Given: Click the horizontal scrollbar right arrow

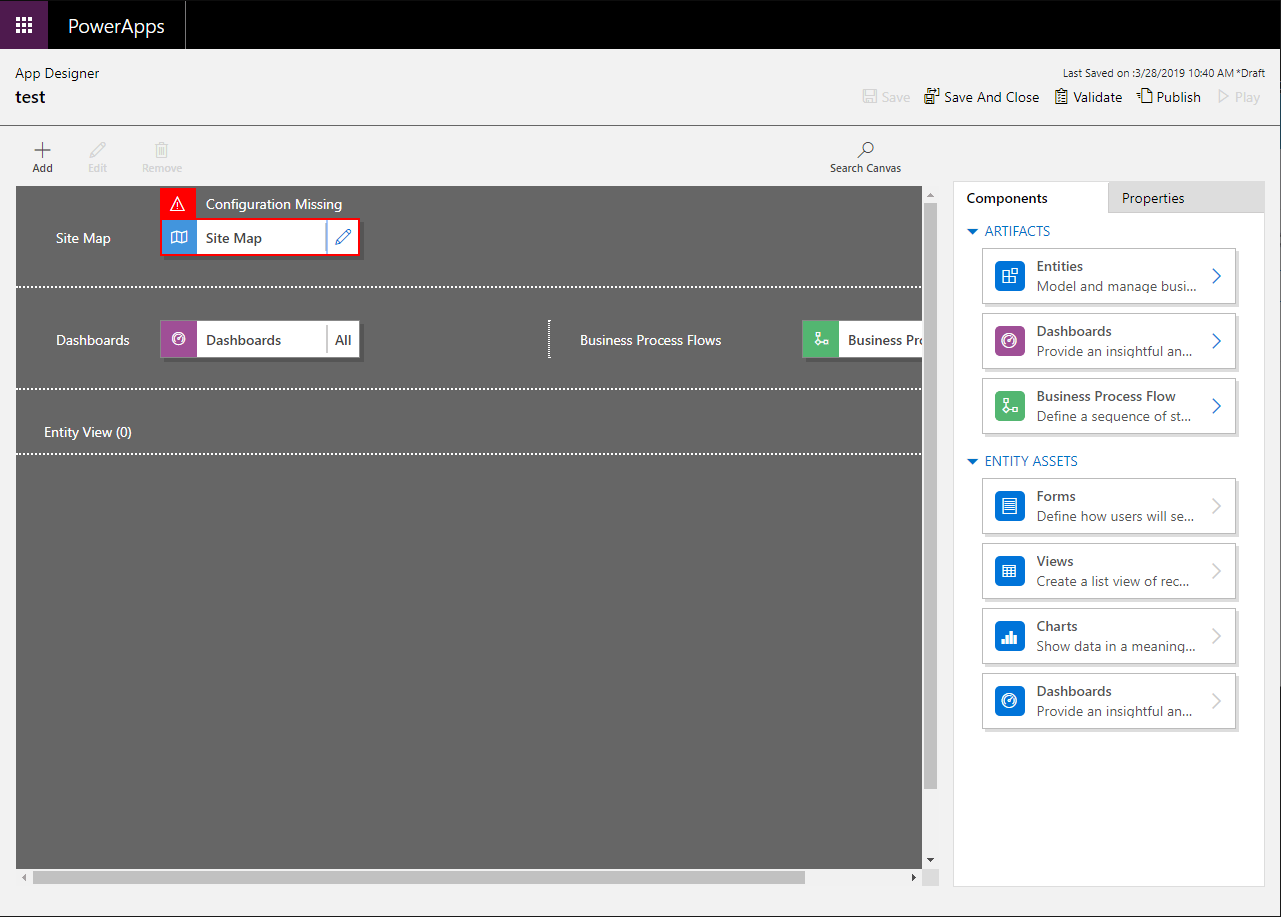Looking at the screenshot, I should [x=913, y=877].
